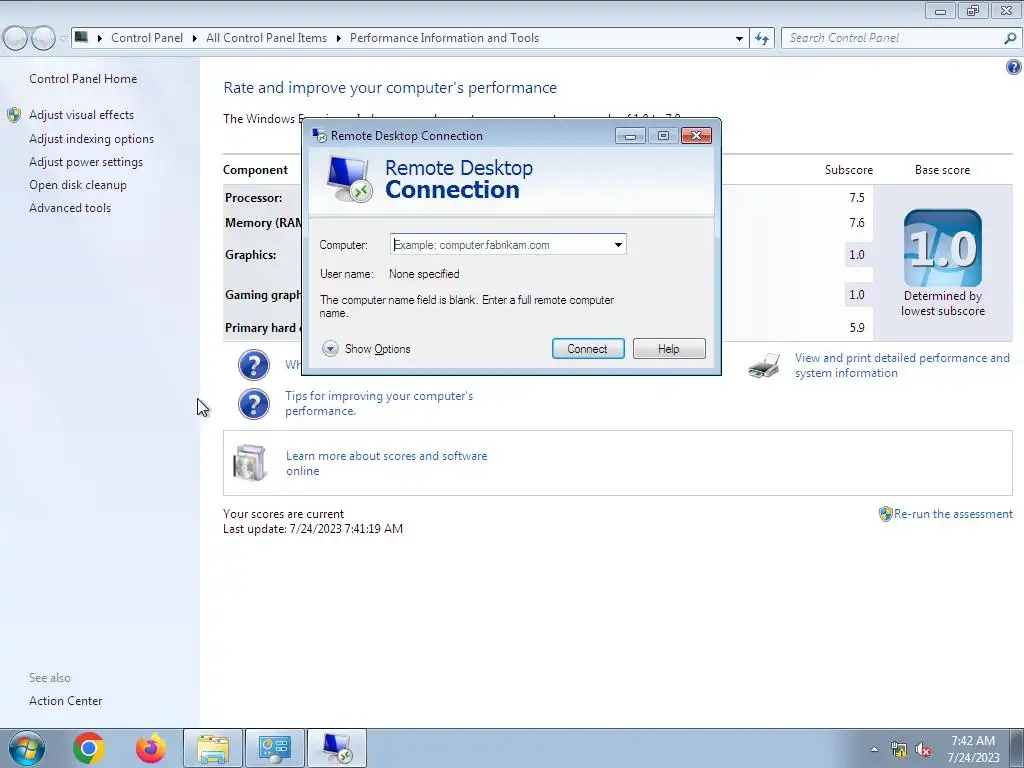Click the Memory subscore 7.6
The width and height of the screenshot is (1024, 768).
pyautogui.click(x=857, y=223)
